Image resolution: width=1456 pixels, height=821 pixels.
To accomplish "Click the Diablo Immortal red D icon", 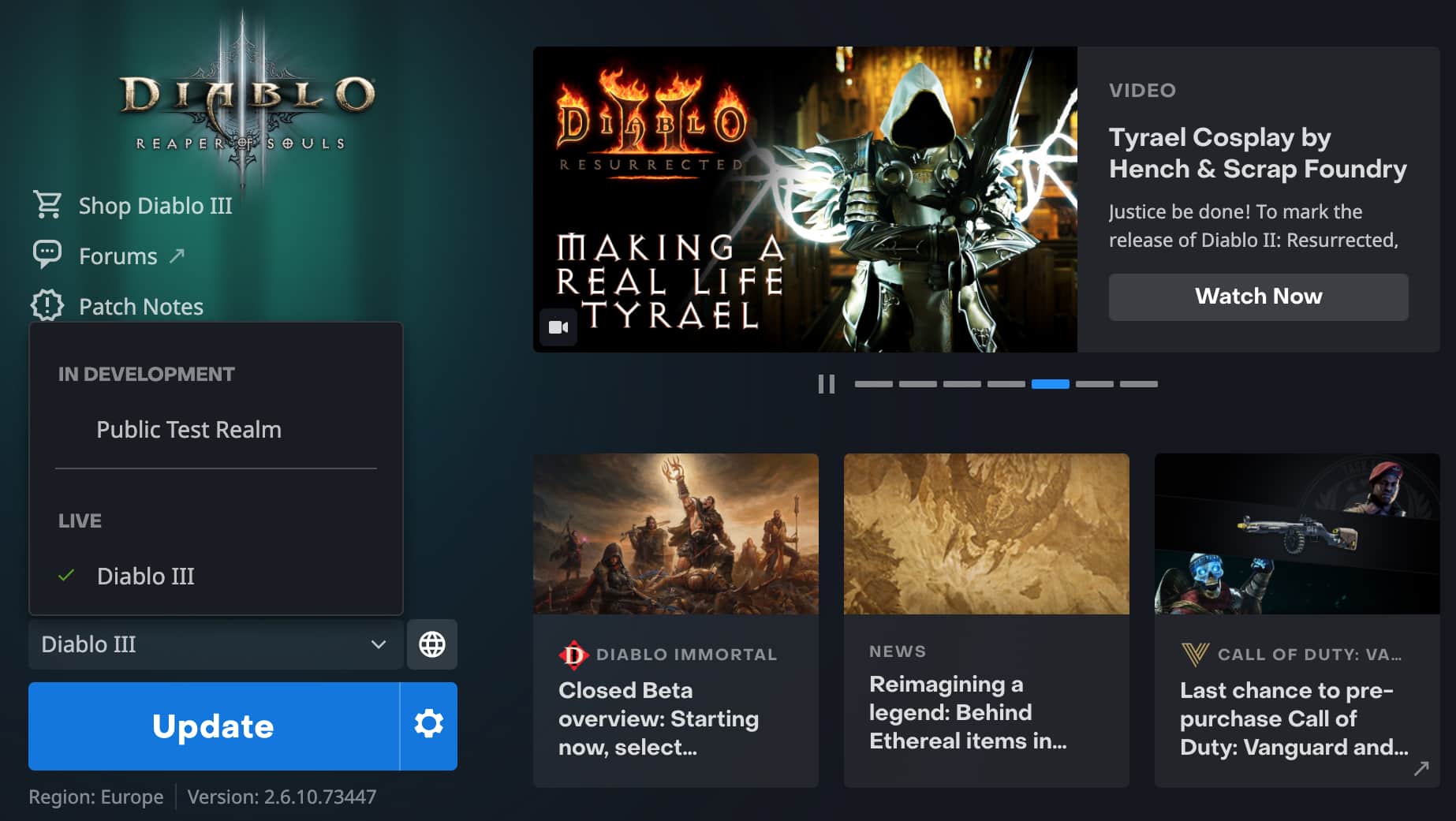I will (573, 655).
